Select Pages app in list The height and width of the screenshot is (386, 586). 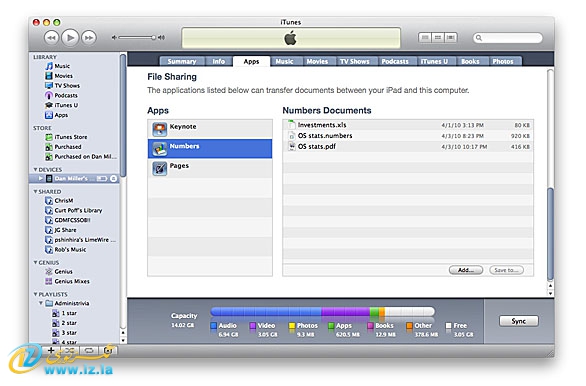[210, 168]
